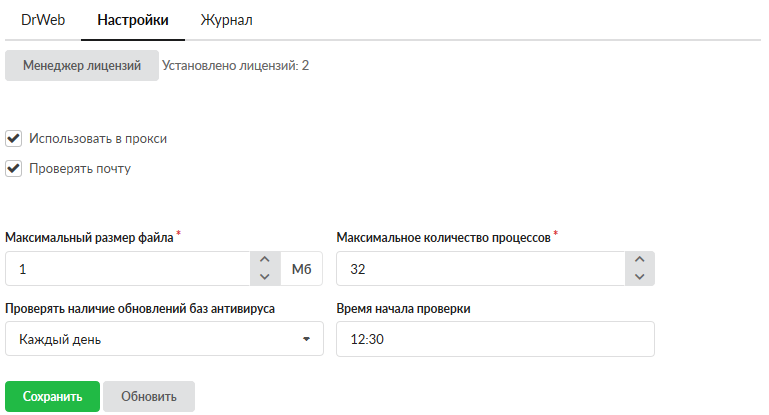Click the maximum file size input field
This screenshot has width=769, height=415.
tap(126, 269)
